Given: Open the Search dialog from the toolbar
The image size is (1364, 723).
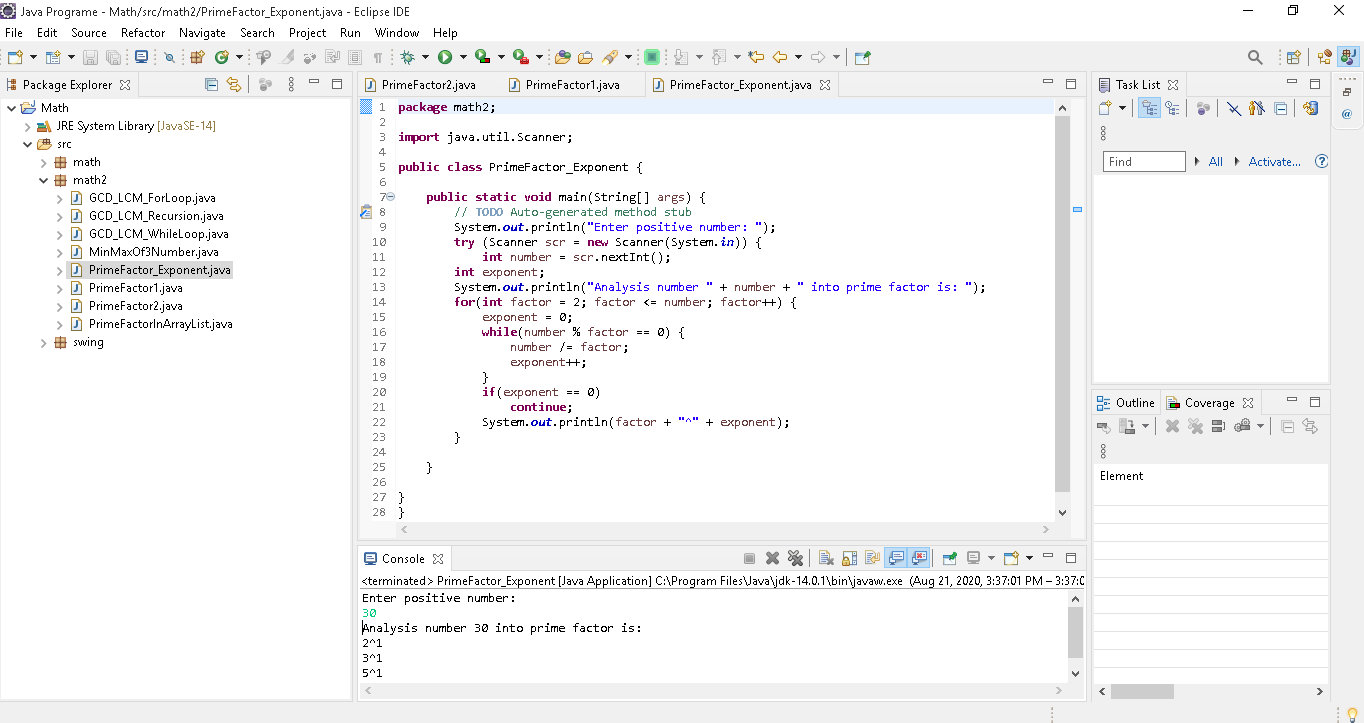Looking at the screenshot, I should pos(1254,57).
